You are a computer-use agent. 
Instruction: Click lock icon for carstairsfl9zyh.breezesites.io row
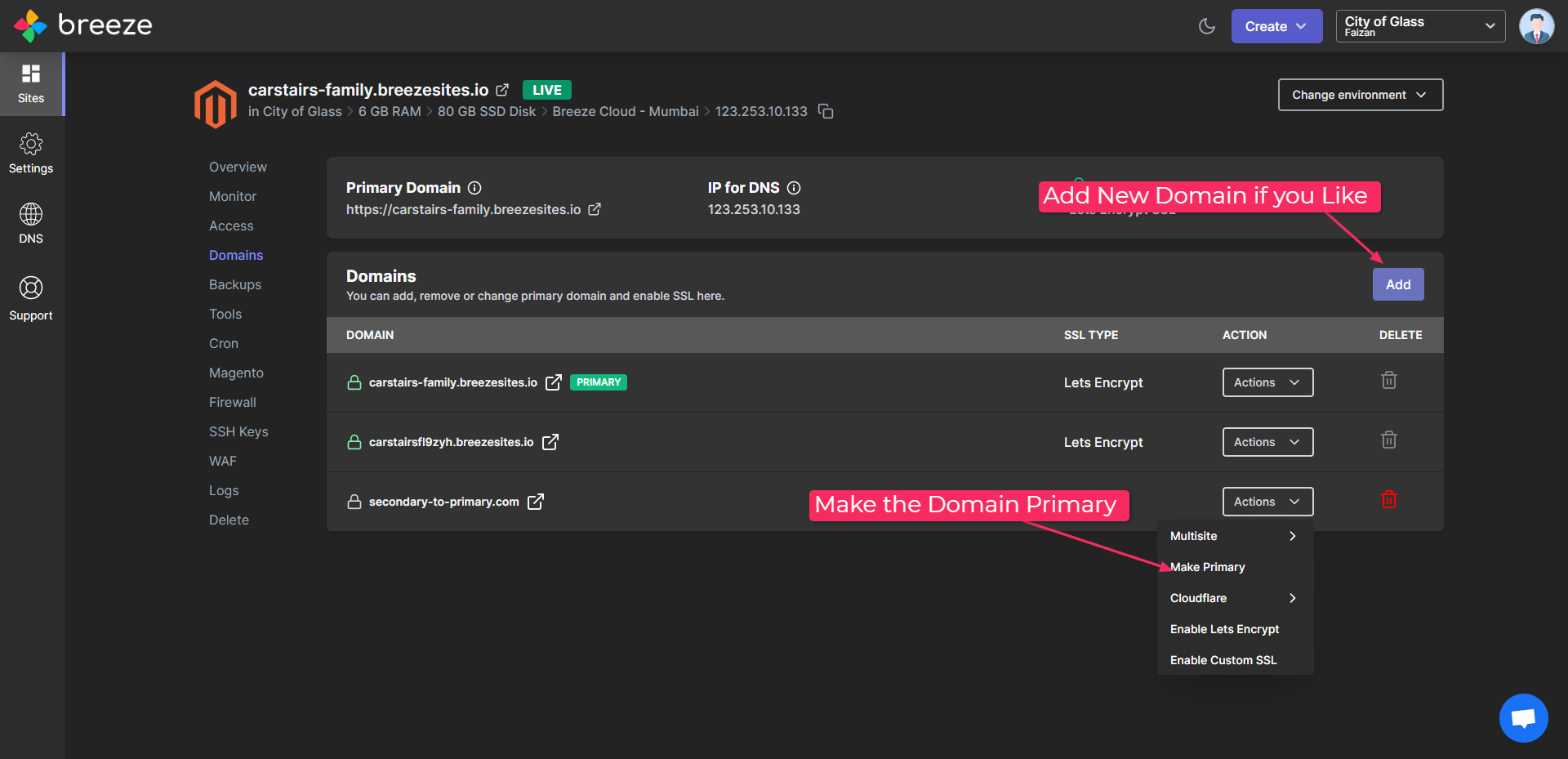tap(354, 442)
